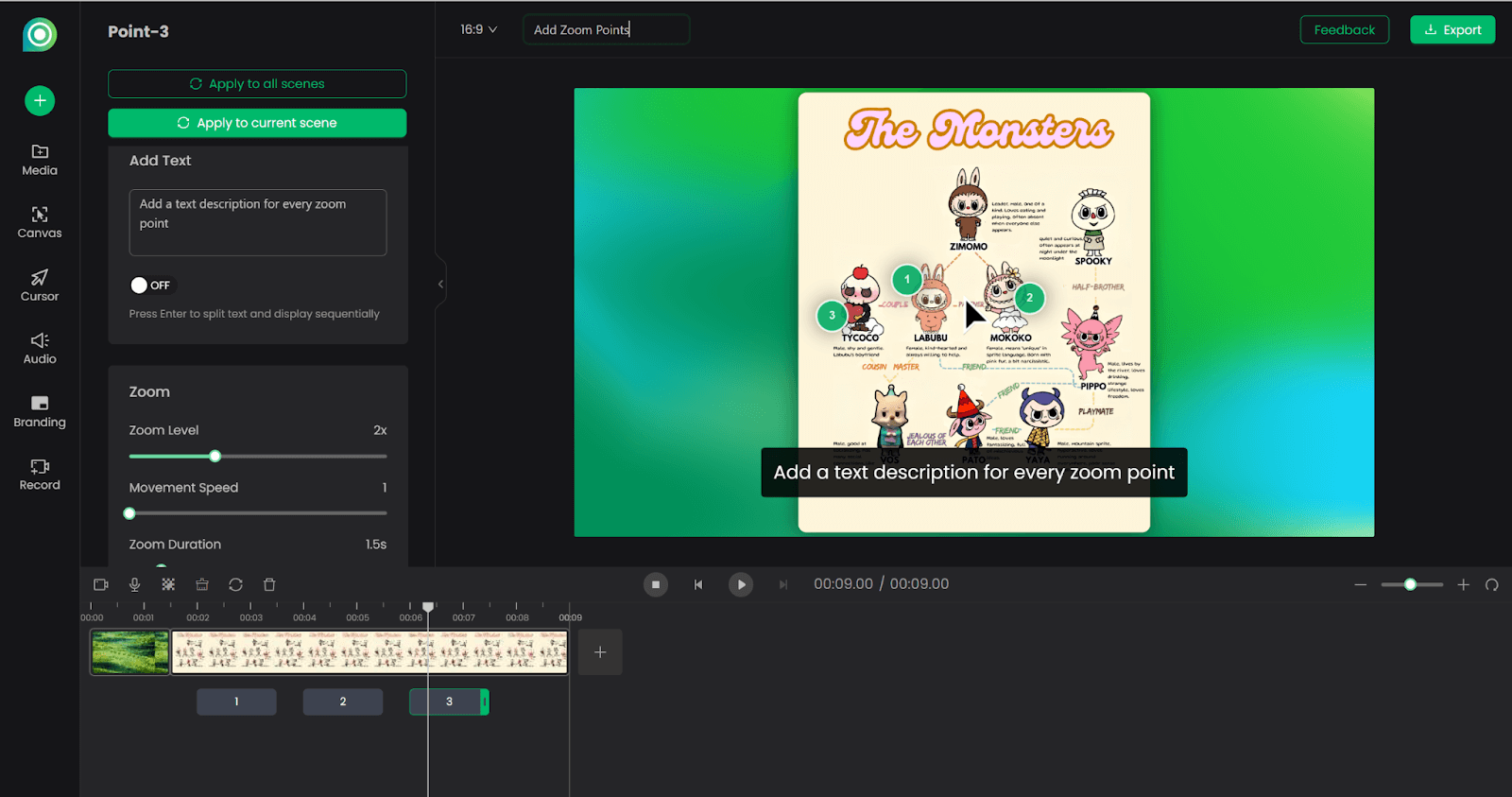Viewport: 1512px width, 797px height.
Task: Select the Monsters clip in timeline
Action: click(369, 652)
